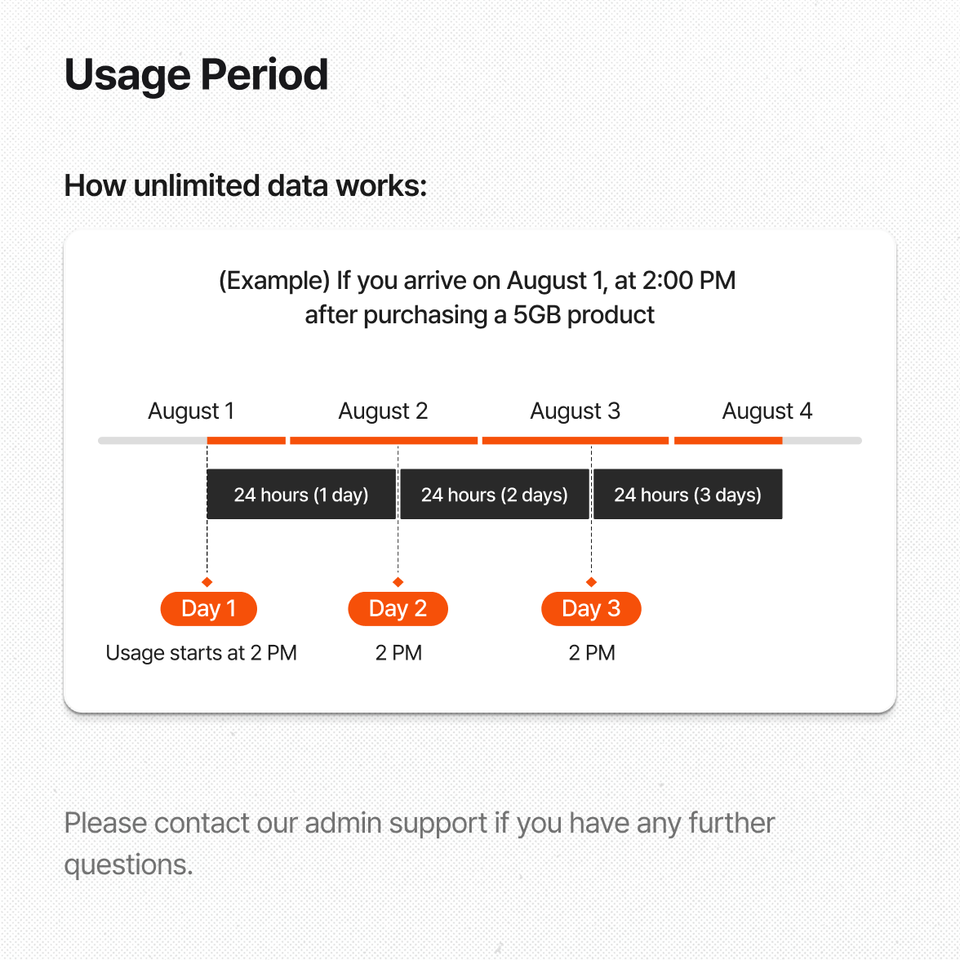
Task: Click the August 1 date label
Action: pos(191,411)
